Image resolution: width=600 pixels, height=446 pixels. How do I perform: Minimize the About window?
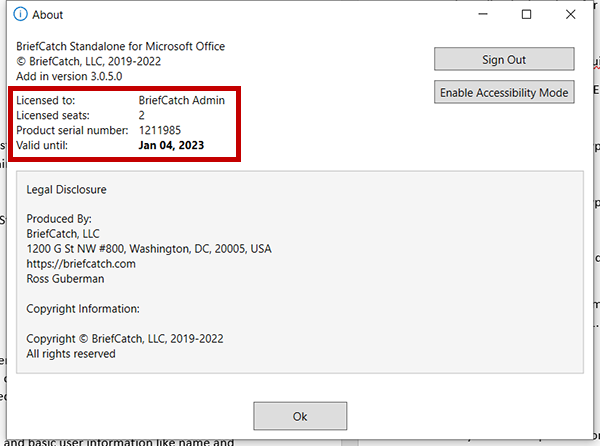click(x=480, y=15)
